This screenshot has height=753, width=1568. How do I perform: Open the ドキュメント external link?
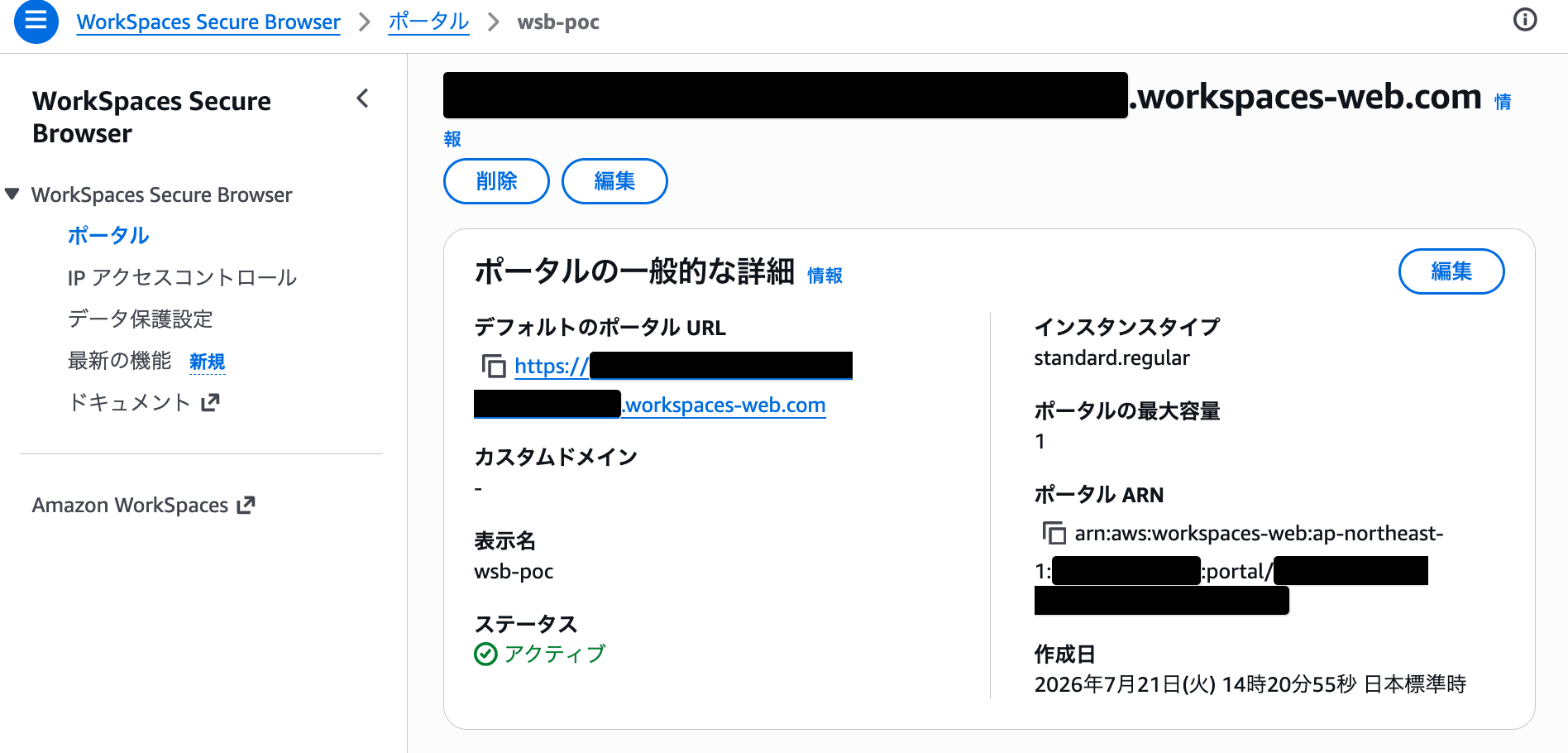click(x=143, y=402)
